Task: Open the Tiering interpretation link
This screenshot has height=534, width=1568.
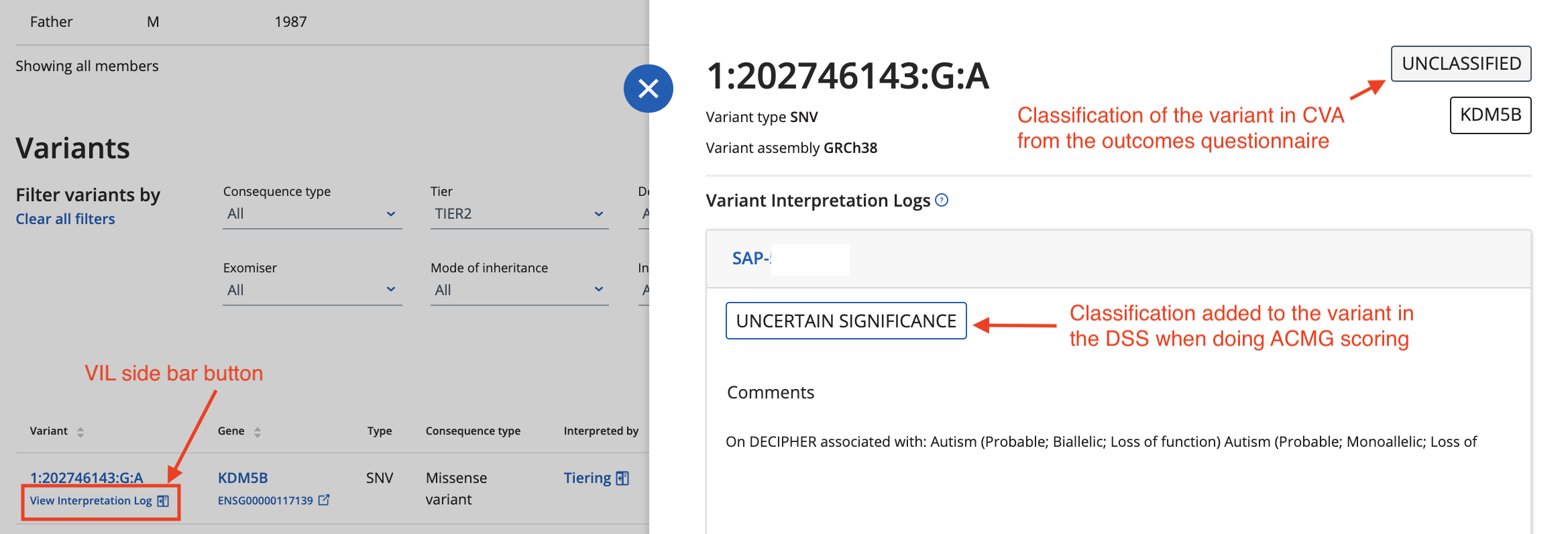Action: coord(587,478)
